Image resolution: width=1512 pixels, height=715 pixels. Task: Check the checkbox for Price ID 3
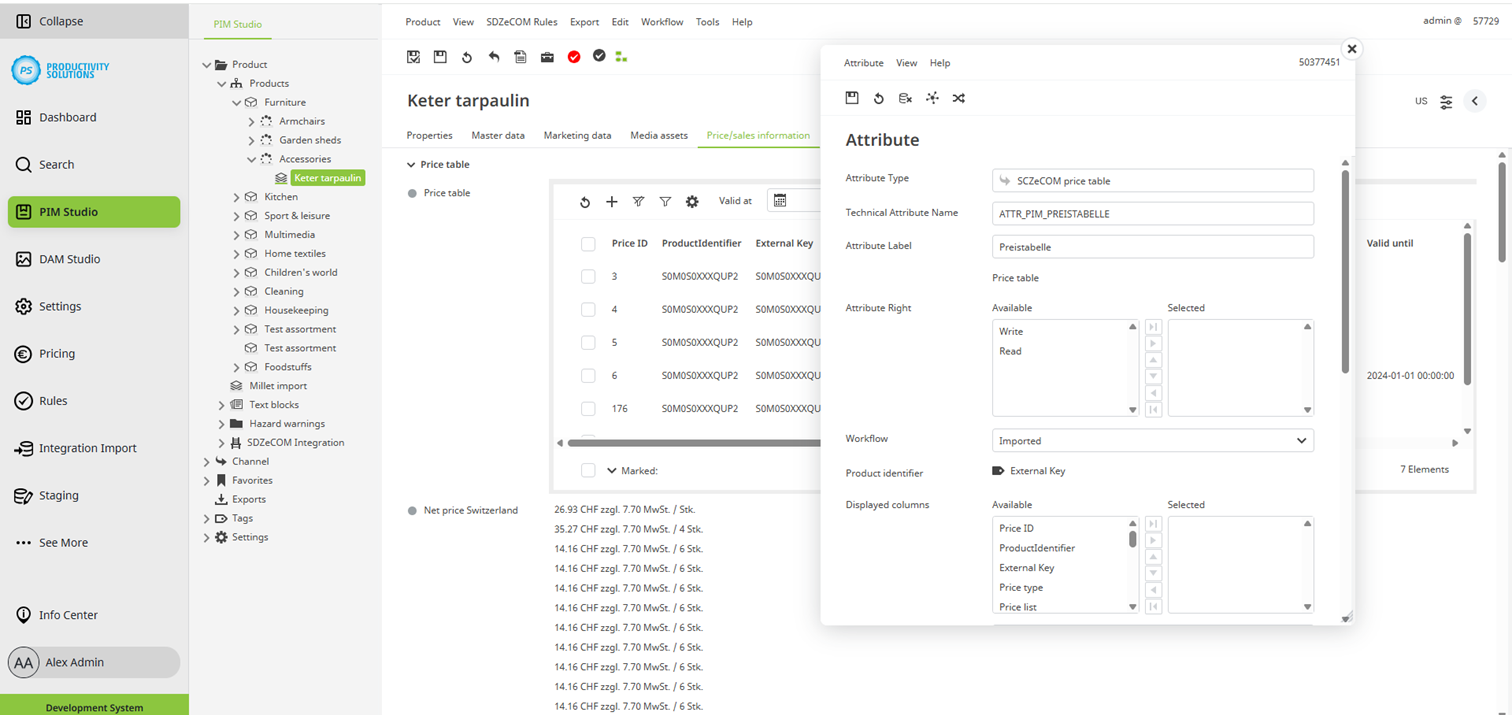(588, 276)
